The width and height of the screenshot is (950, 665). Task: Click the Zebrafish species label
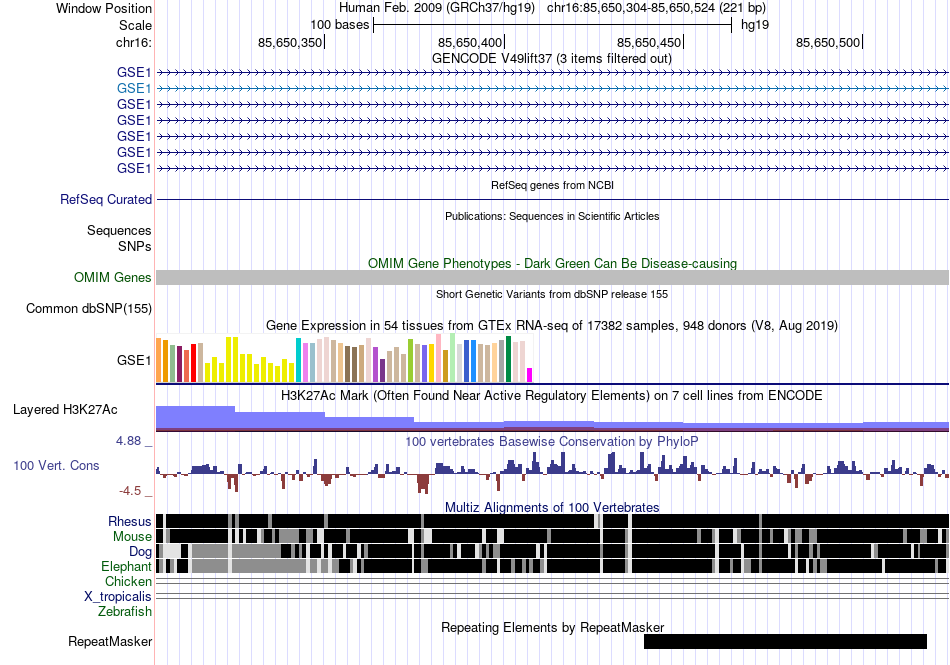coord(125,612)
